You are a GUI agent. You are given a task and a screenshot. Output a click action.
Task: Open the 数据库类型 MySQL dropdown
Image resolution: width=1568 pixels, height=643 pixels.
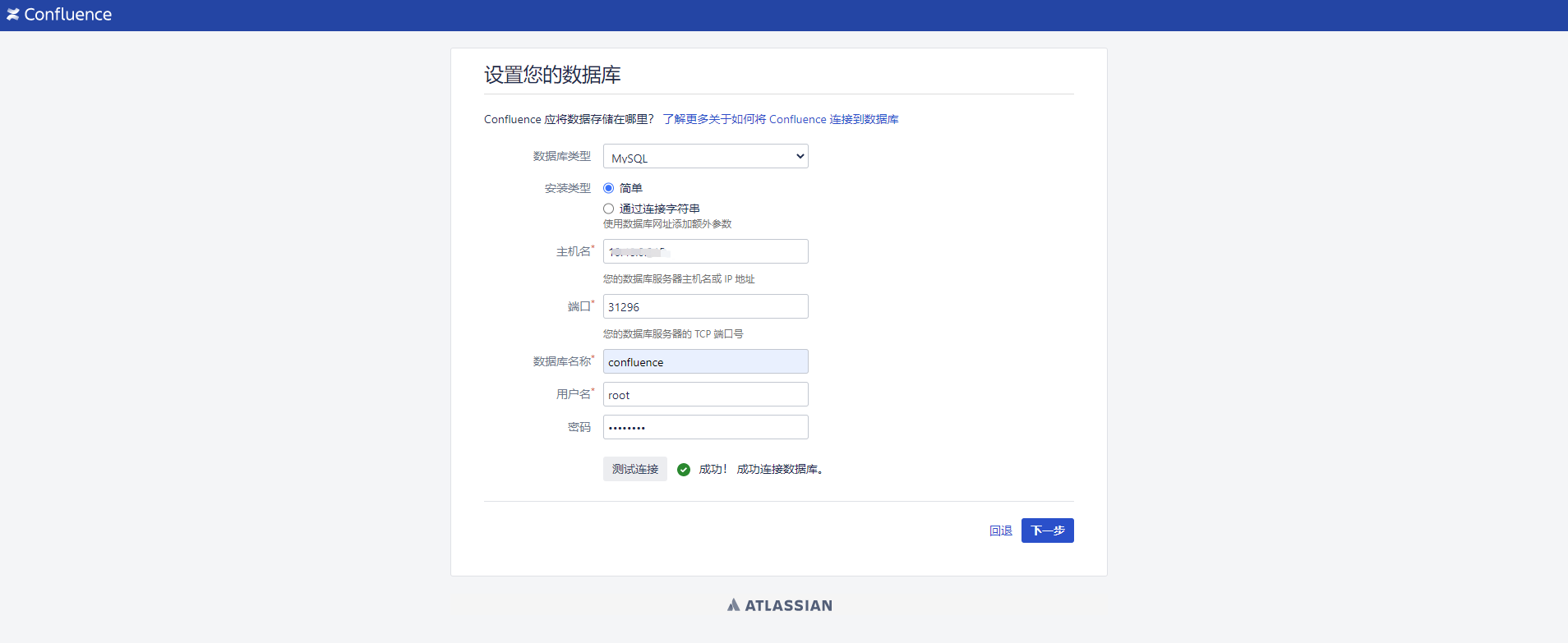[705, 157]
